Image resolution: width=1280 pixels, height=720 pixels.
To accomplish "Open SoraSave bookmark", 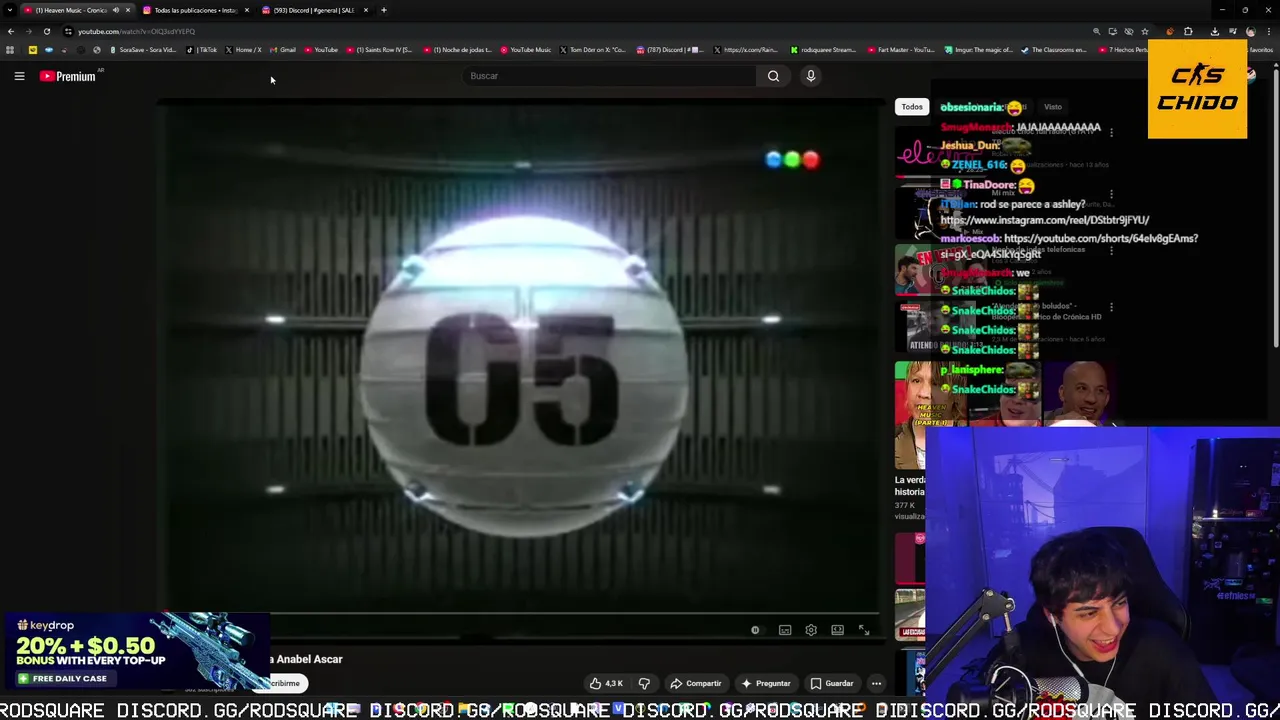I will coord(143,50).
